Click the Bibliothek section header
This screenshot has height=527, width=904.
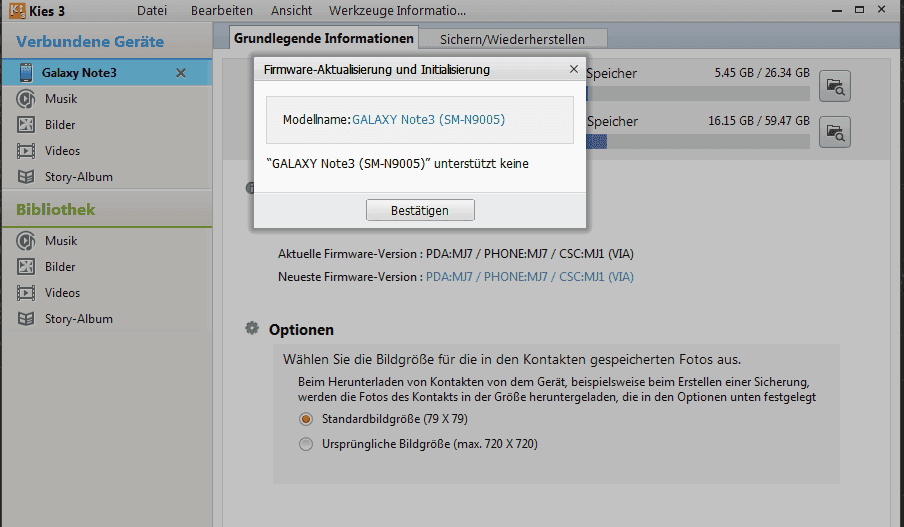(x=55, y=209)
